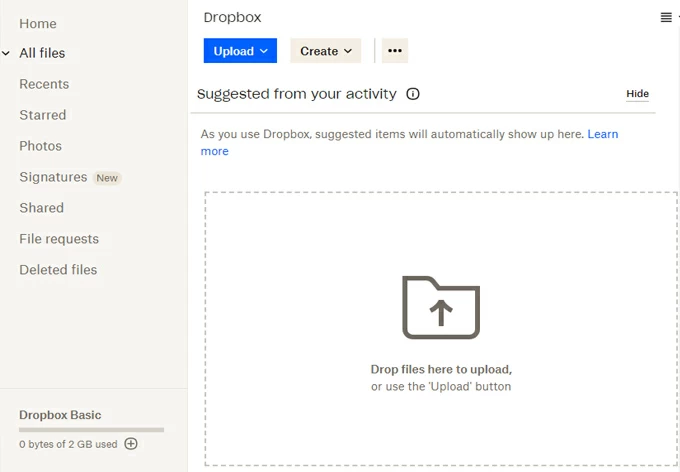Click the storage usage progress bar

point(91,430)
